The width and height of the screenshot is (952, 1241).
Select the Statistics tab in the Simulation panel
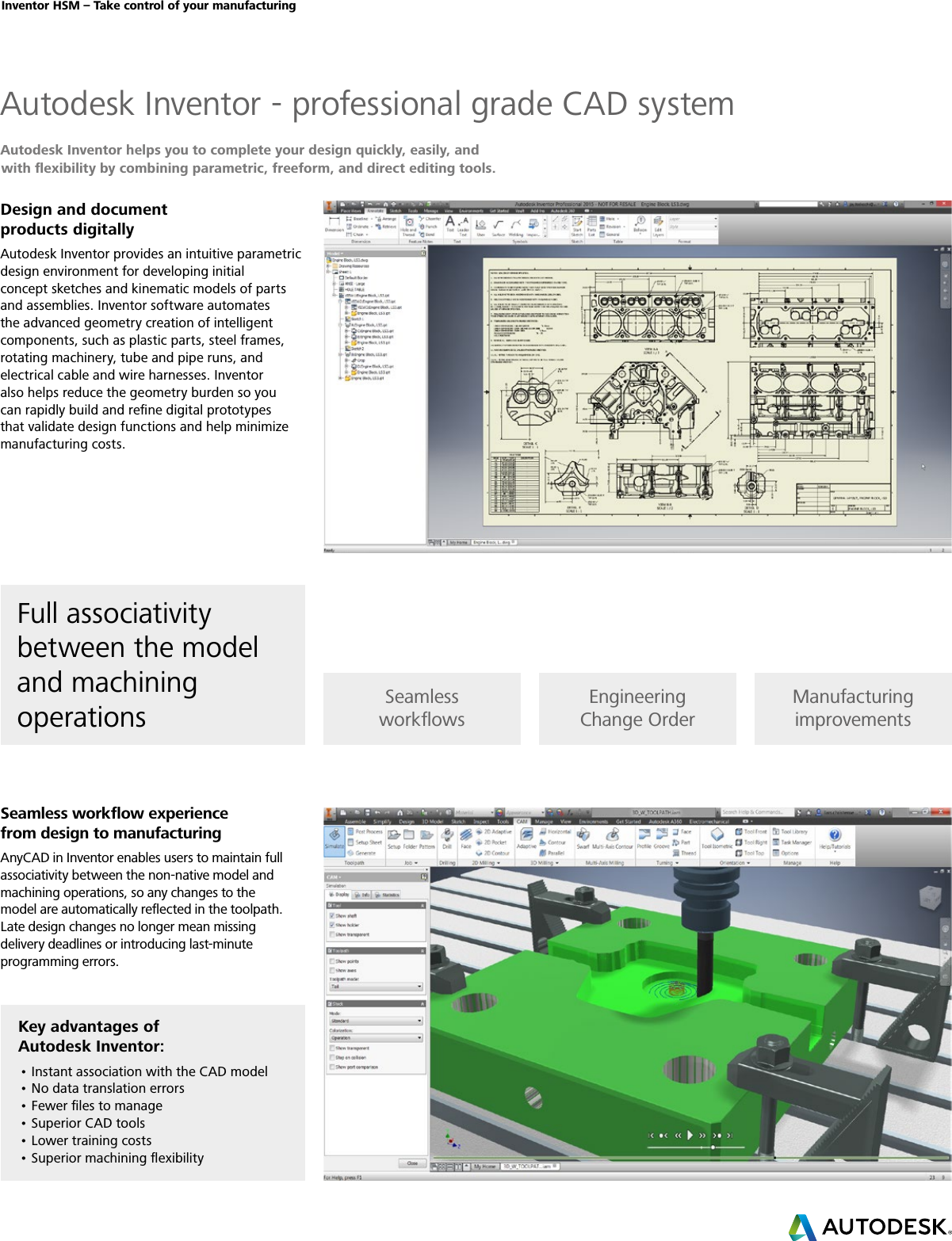coord(389,895)
